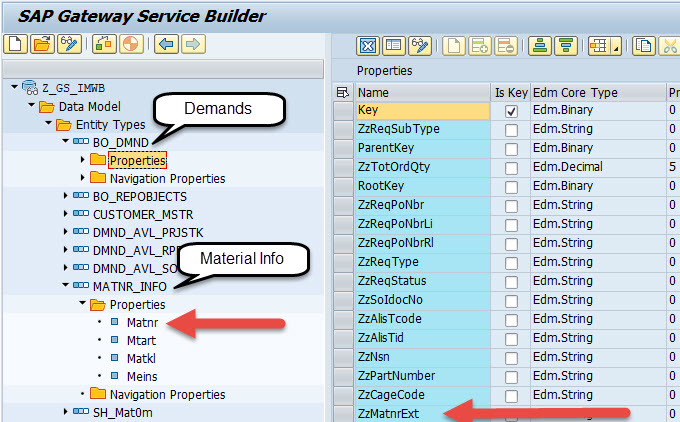
Task: Click the copy icon in properties toolbar
Action: pos(644,46)
